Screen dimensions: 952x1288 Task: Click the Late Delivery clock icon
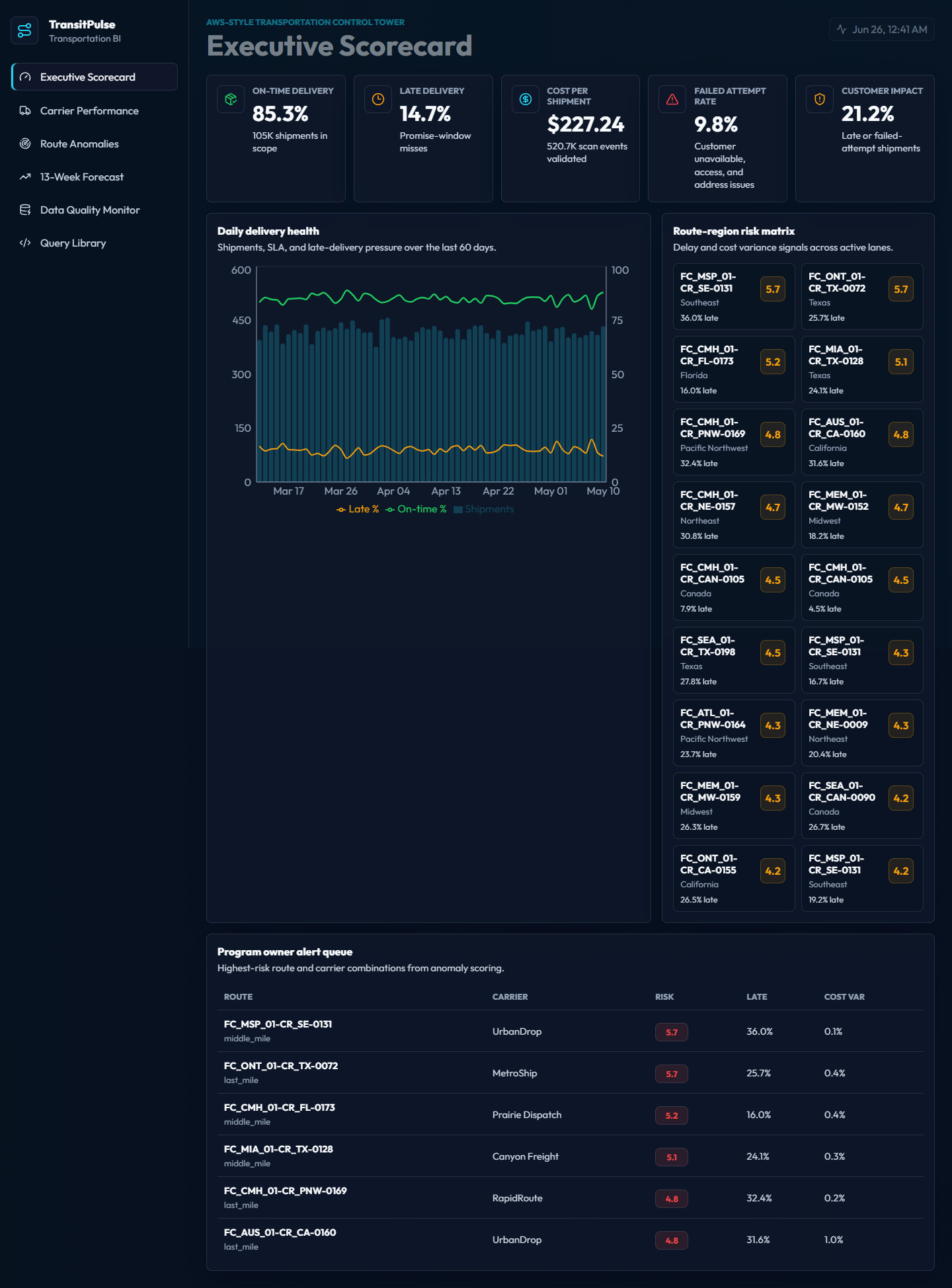coord(378,99)
